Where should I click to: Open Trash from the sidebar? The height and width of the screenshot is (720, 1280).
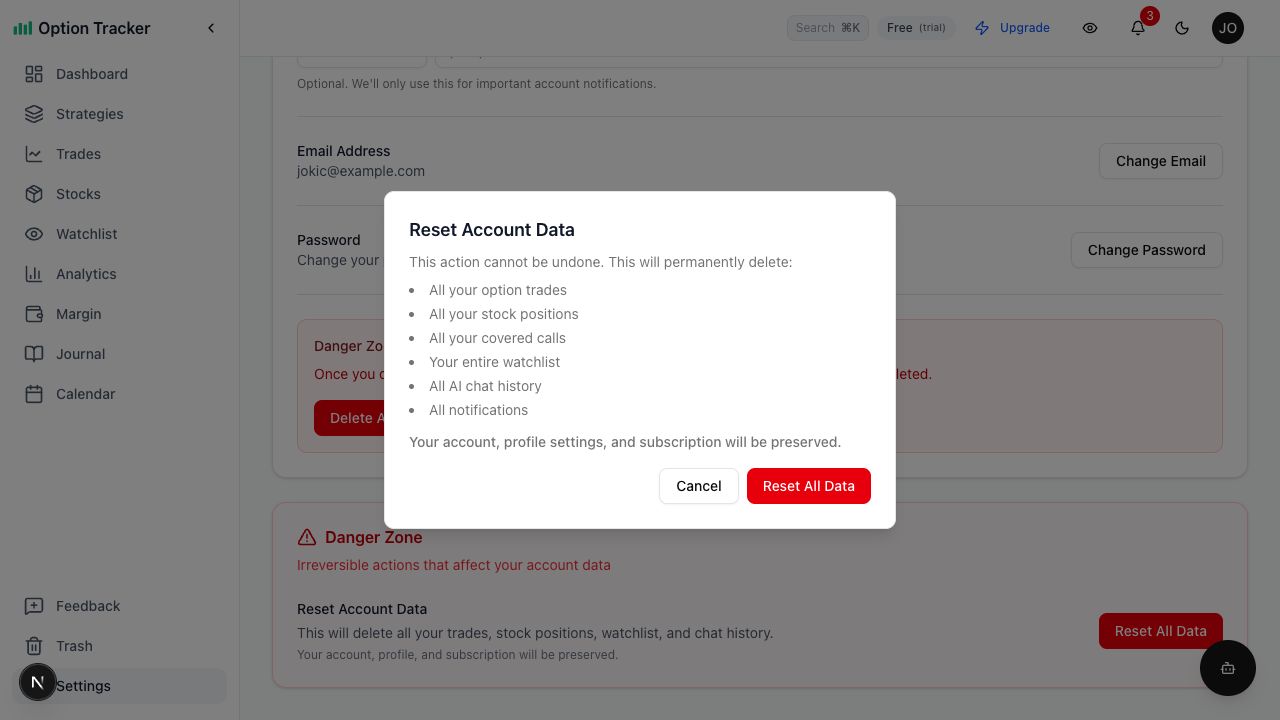pyautogui.click(x=74, y=646)
